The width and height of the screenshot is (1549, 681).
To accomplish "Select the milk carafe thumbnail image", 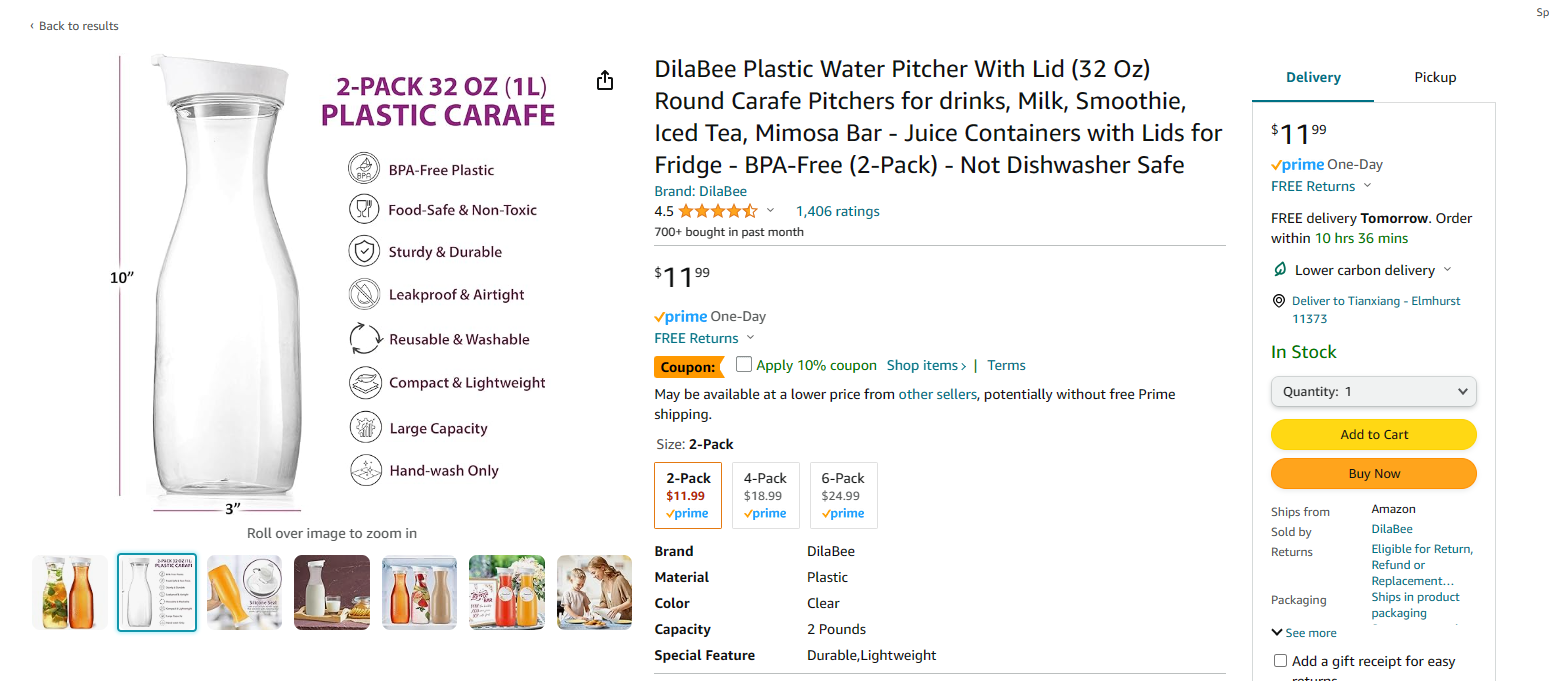I will 332,592.
